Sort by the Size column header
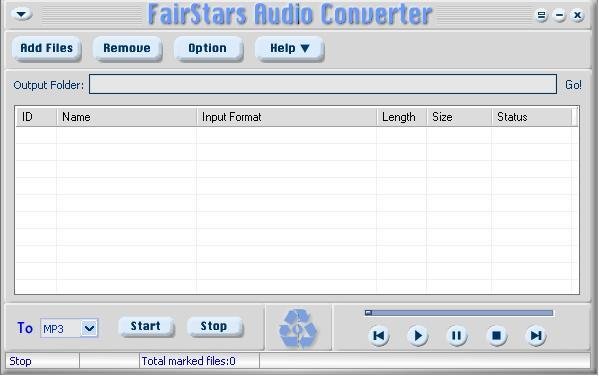599x376 pixels. tap(459, 117)
